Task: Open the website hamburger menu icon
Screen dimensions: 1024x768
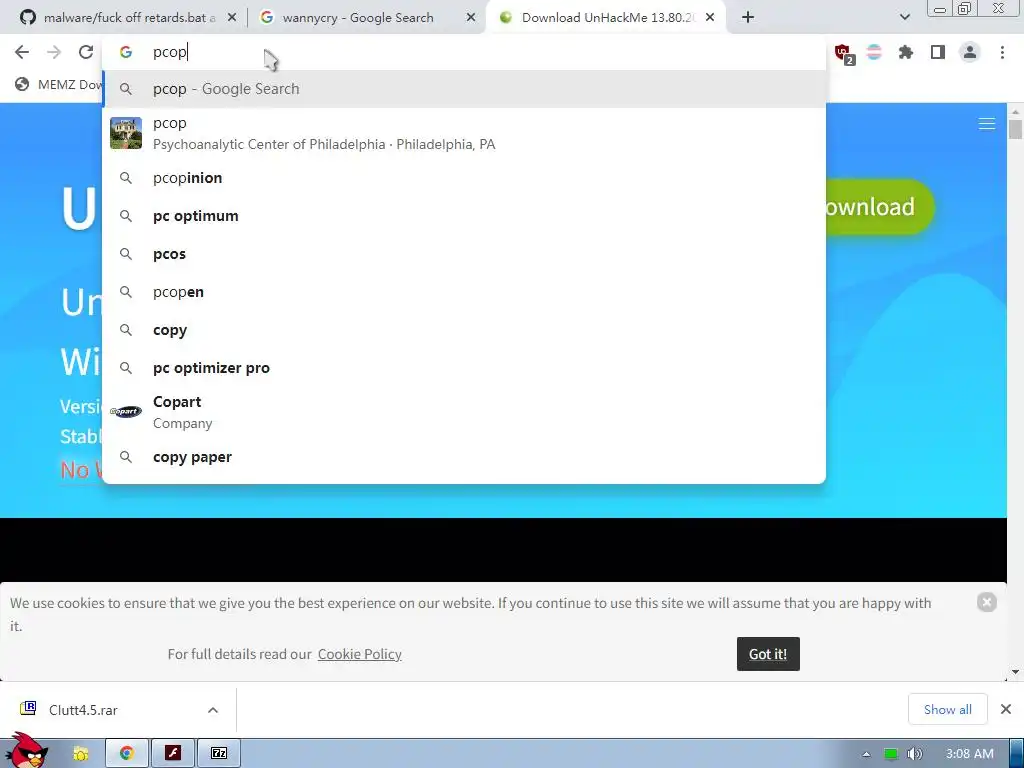Action: pyautogui.click(x=987, y=124)
